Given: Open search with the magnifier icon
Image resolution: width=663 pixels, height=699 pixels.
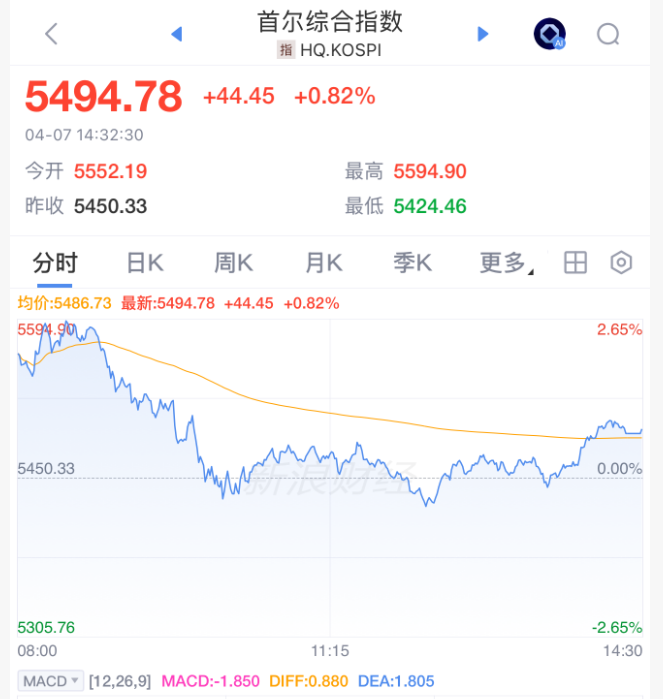Looking at the screenshot, I should tap(608, 34).
